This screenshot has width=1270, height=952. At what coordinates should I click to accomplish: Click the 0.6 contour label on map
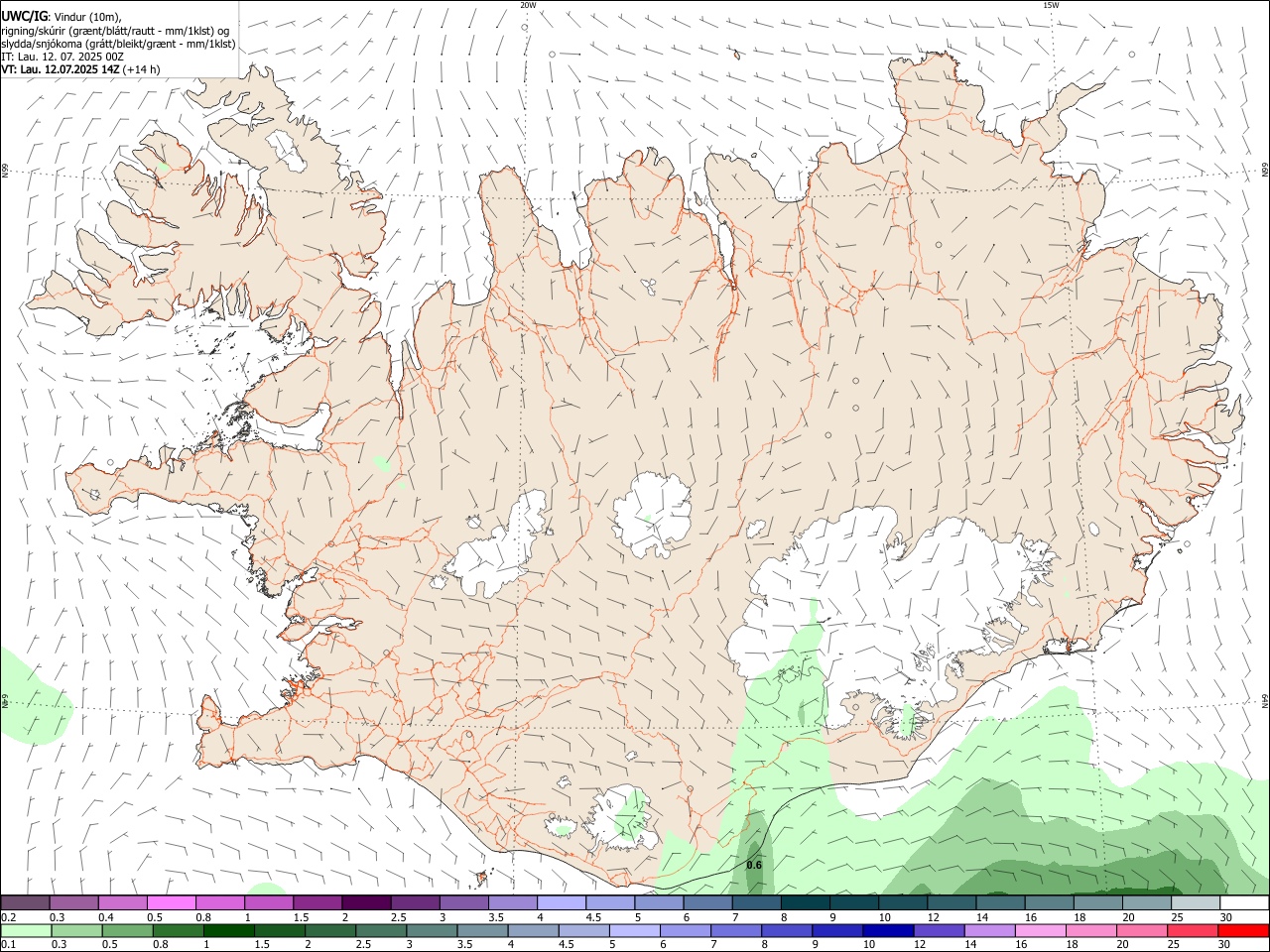[754, 865]
